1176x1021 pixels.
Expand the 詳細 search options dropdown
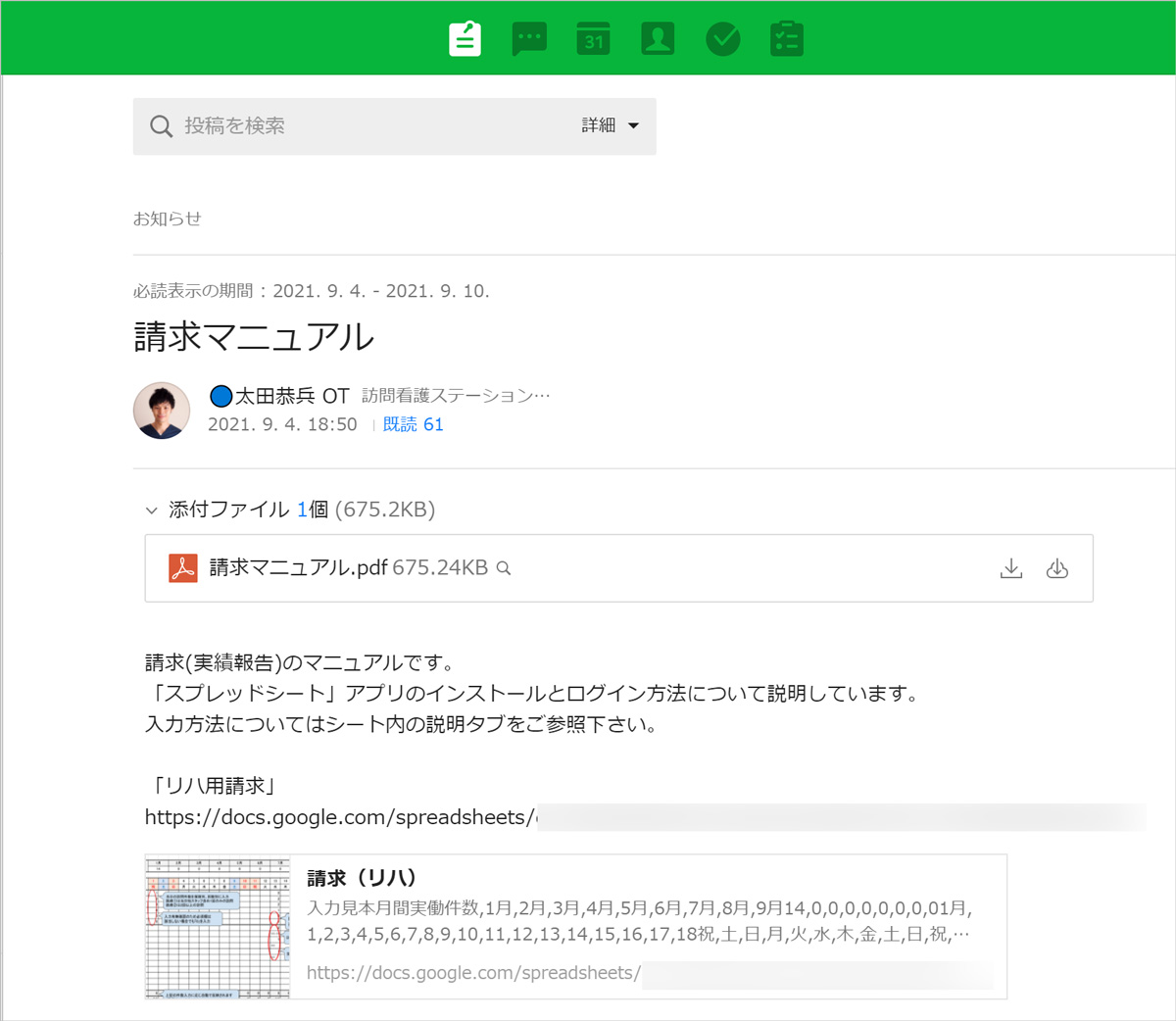(x=611, y=125)
